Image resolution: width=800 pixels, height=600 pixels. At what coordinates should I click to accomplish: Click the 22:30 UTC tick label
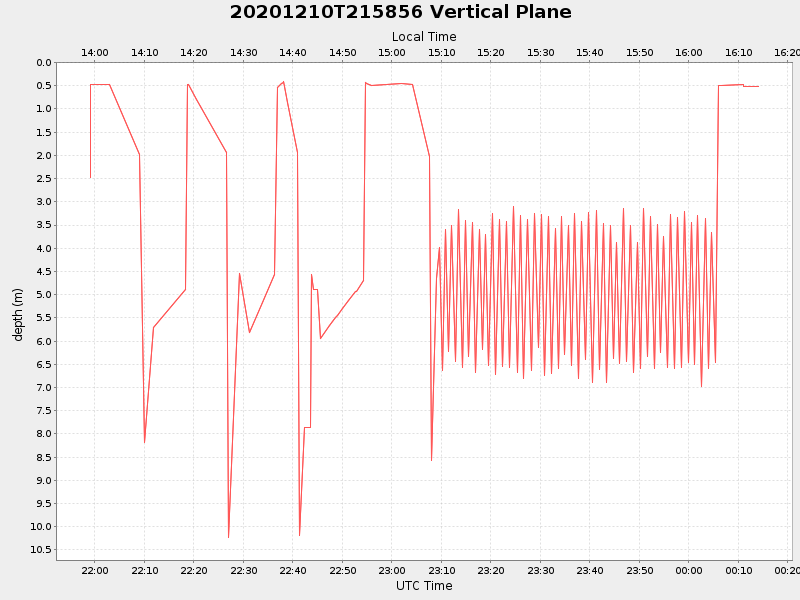[x=243, y=570]
